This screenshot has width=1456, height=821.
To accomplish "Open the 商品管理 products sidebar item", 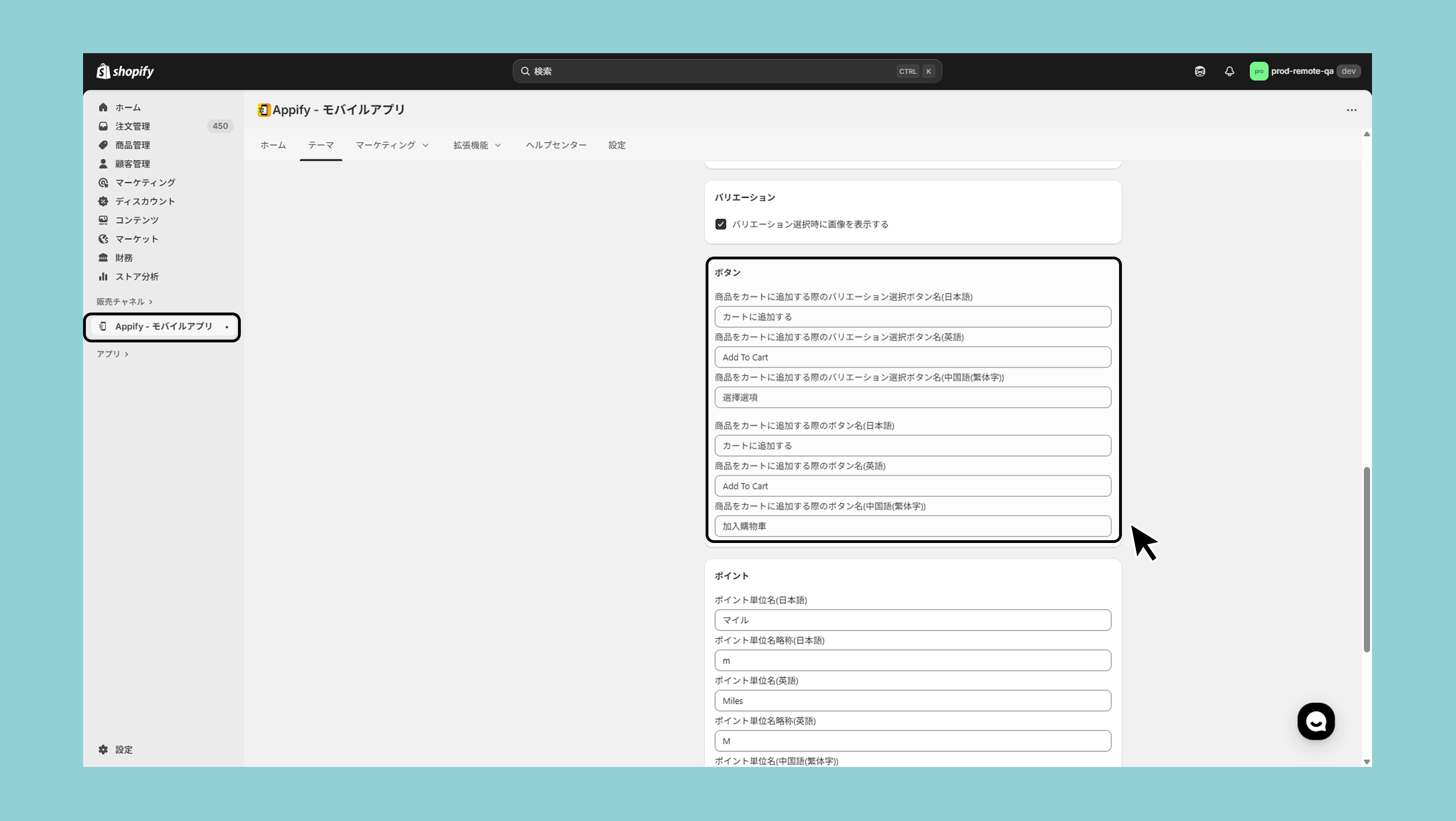I will 133,145.
